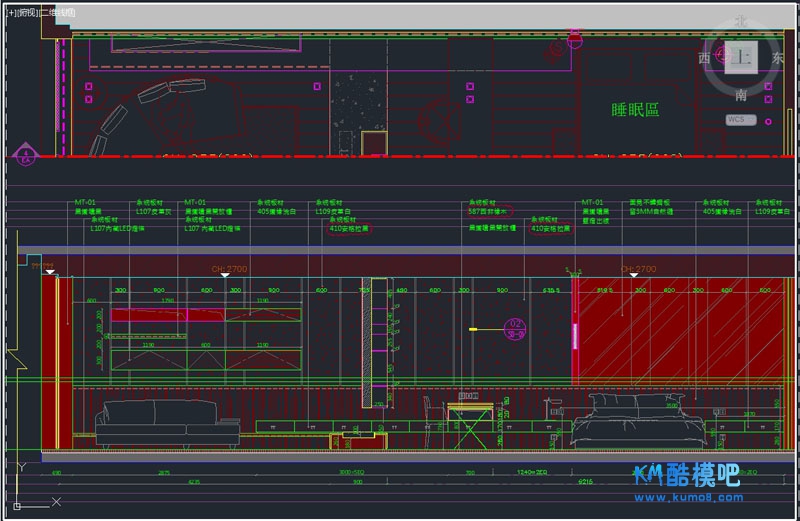The height and width of the screenshot is (521, 800).
Task: Open the viewport controls [+] menu
Action: click(x=10, y=14)
